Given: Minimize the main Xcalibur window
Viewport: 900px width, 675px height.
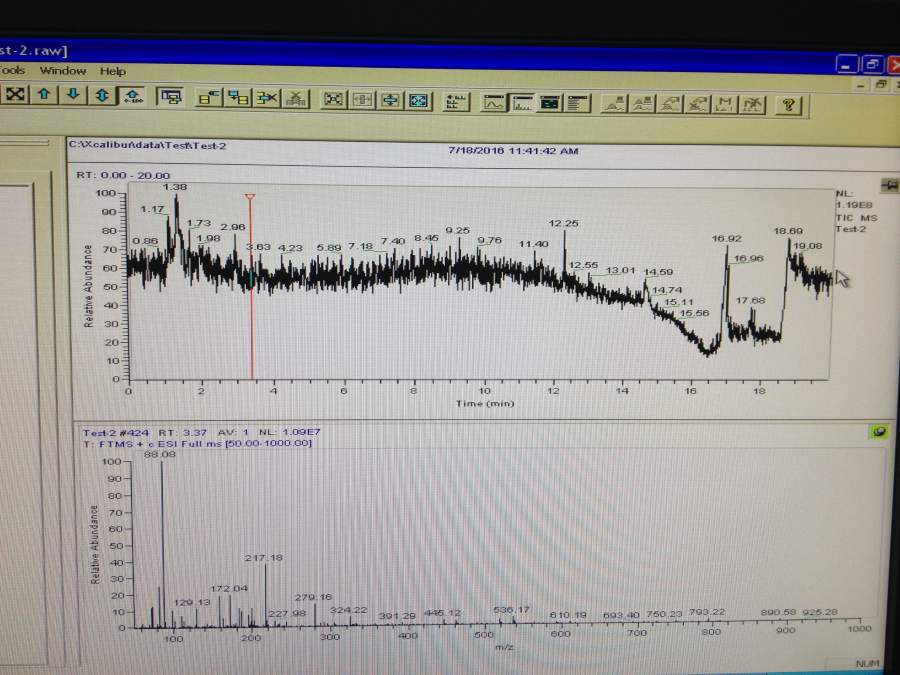Looking at the screenshot, I should click(x=847, y=65).
